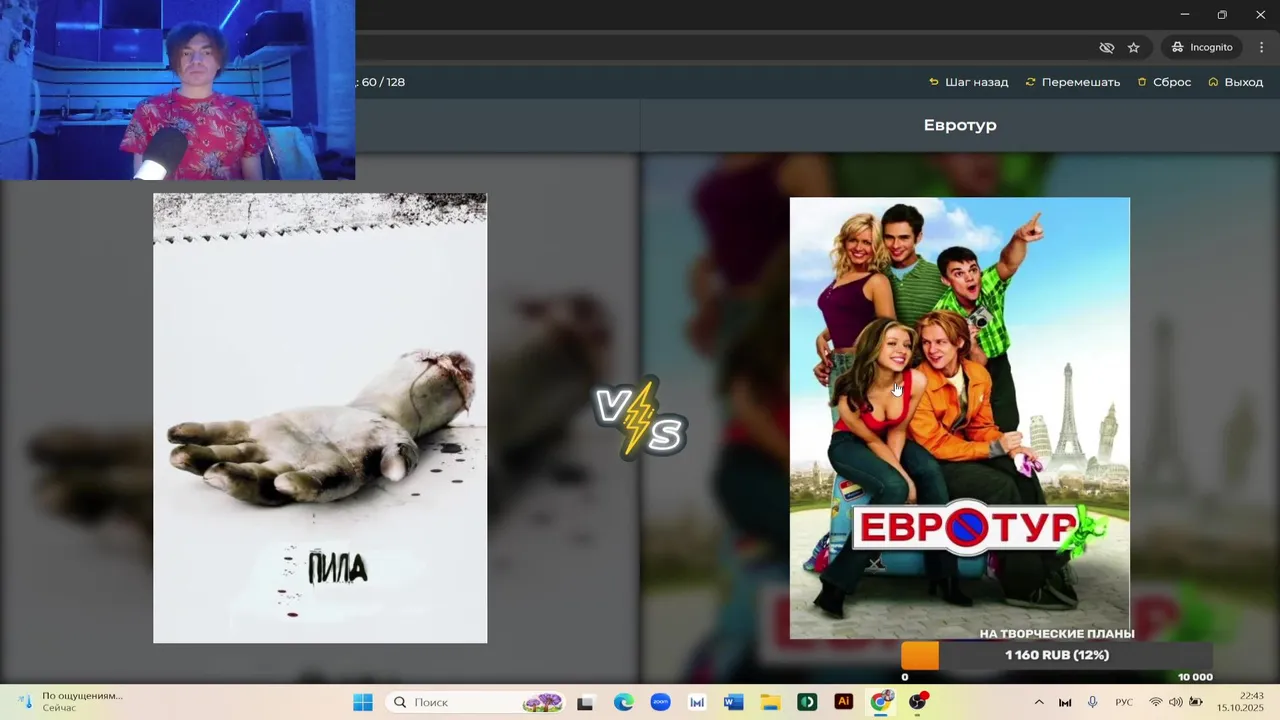Click the browser bookmark star icon
The height and width of the screenshot is (720, 1280).
(1133, 47)
